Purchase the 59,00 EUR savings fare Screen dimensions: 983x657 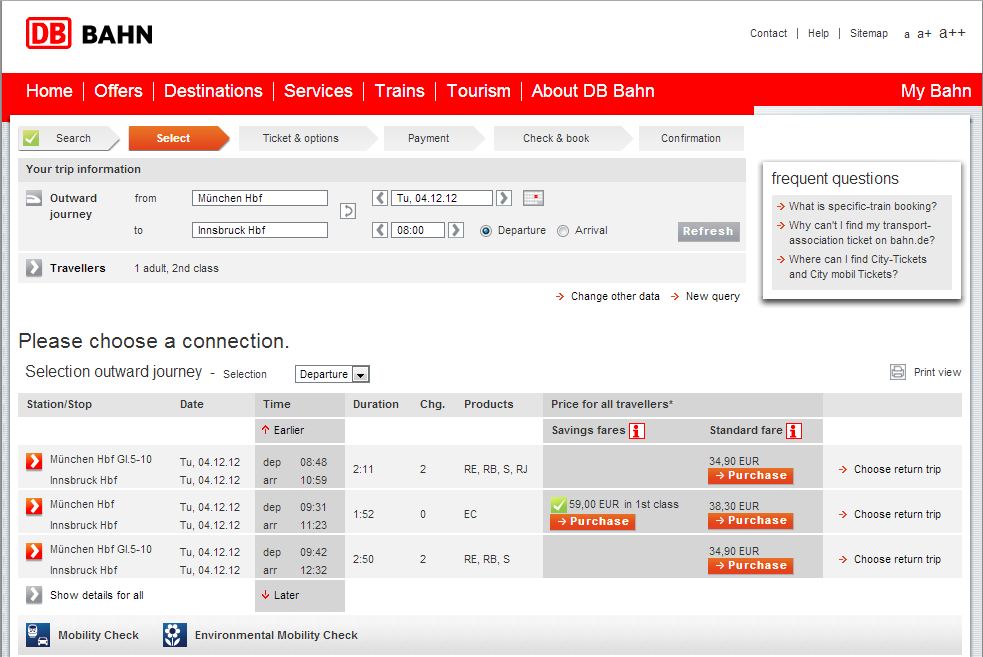592,522
